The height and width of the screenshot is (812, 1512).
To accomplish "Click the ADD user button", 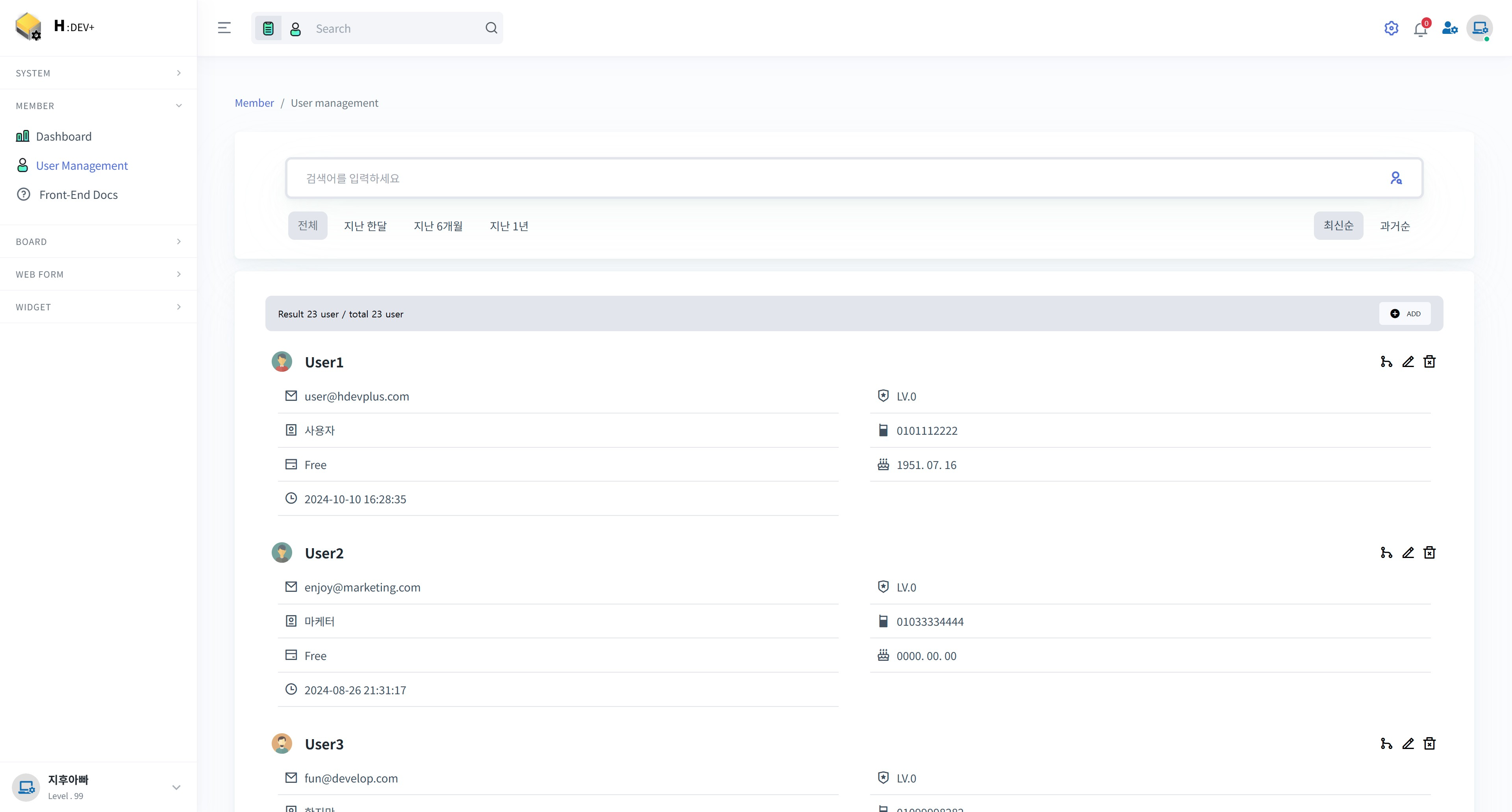I will click(1405, 313).
